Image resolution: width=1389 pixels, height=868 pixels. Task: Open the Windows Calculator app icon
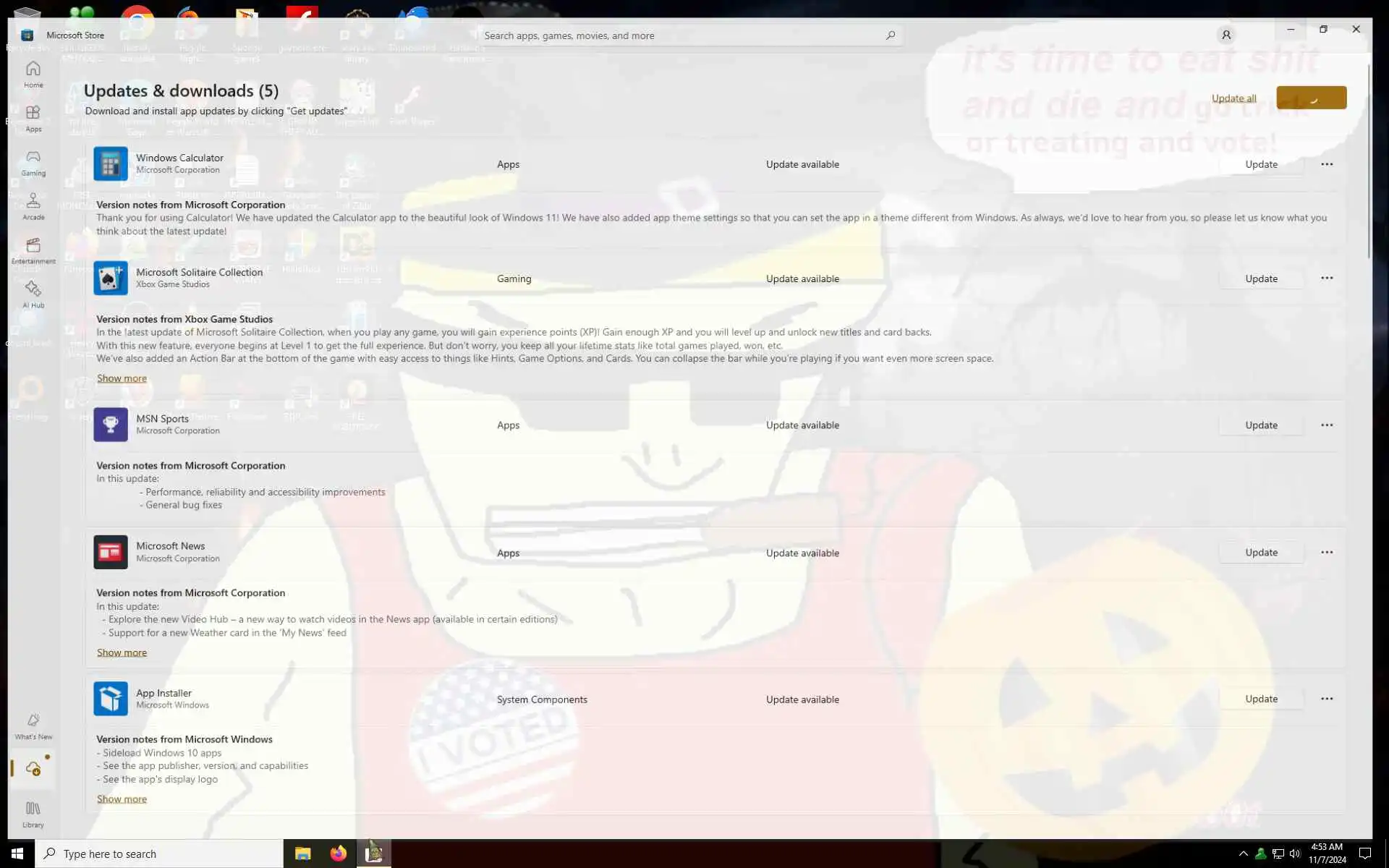click(110, 164)
